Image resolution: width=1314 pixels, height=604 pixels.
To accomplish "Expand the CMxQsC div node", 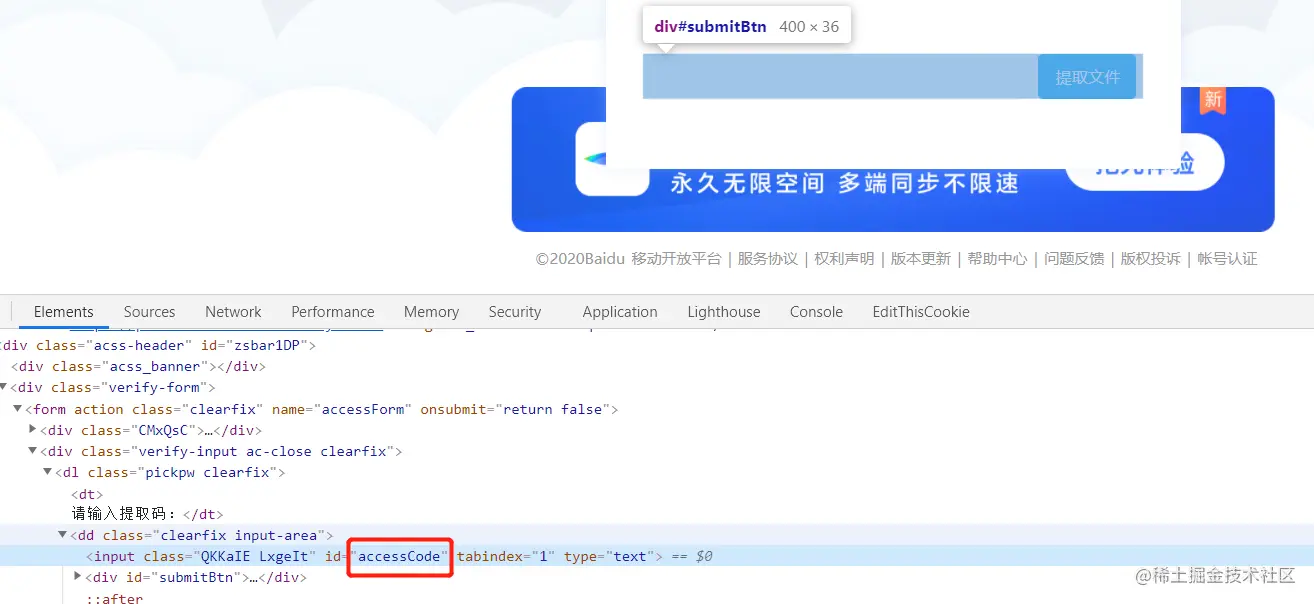I will 33,429.
